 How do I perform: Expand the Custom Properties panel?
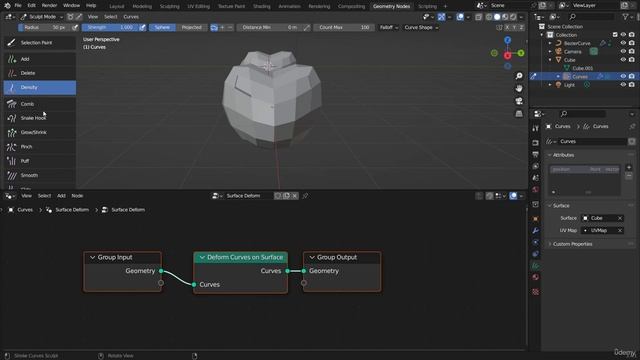click(549, 244)
